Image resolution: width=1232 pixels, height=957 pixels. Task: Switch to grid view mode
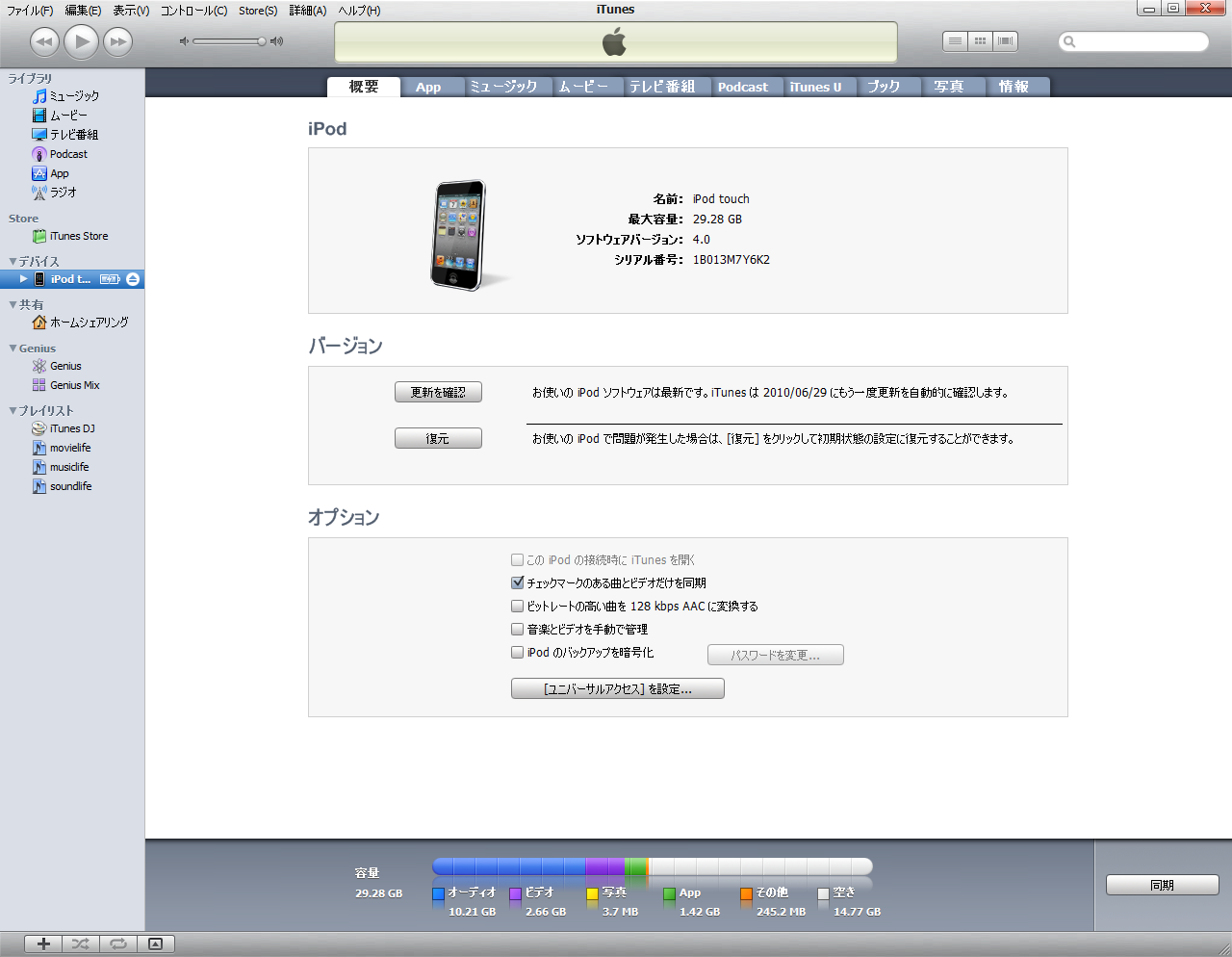[x=980, y=41]
